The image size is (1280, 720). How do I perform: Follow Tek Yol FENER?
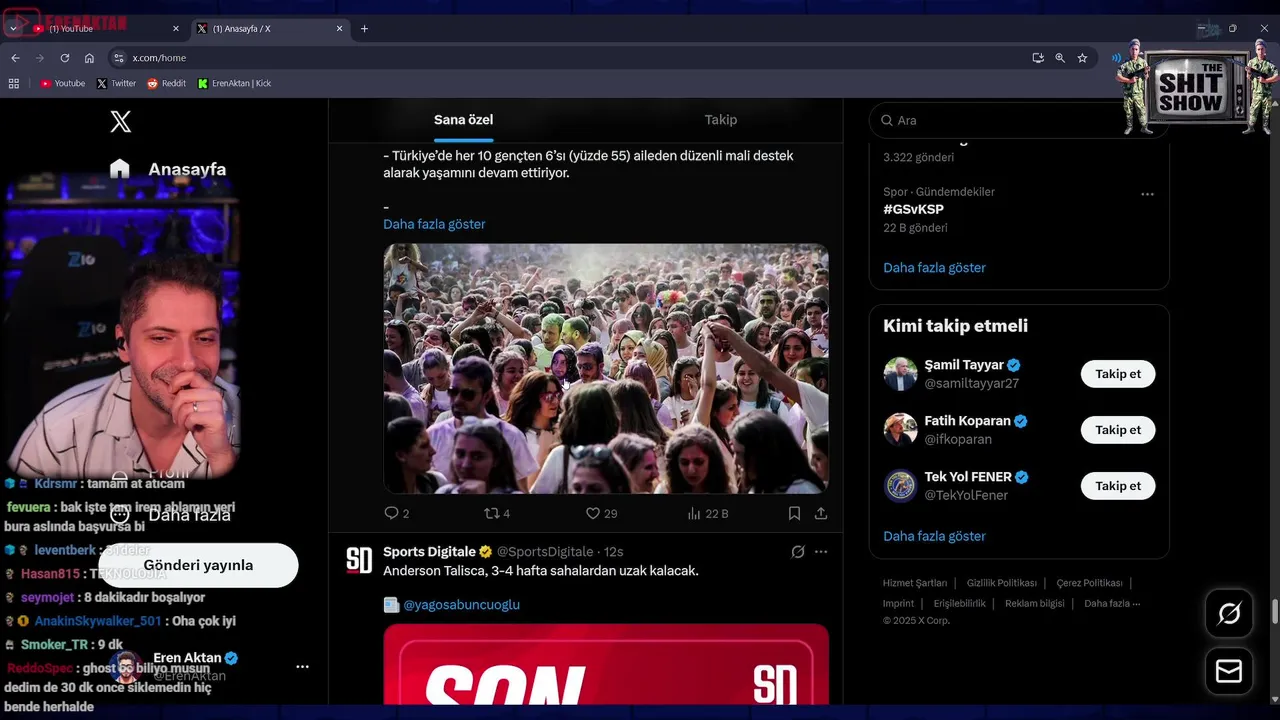(1118, 486)
